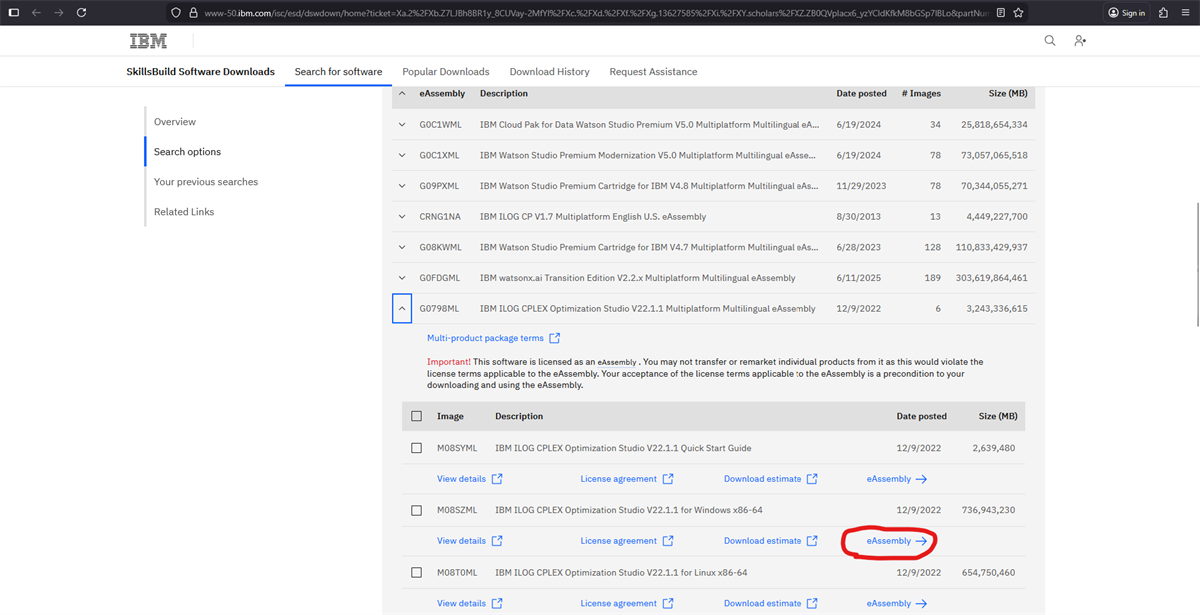Bookmark this page with the star icon

1018,13
